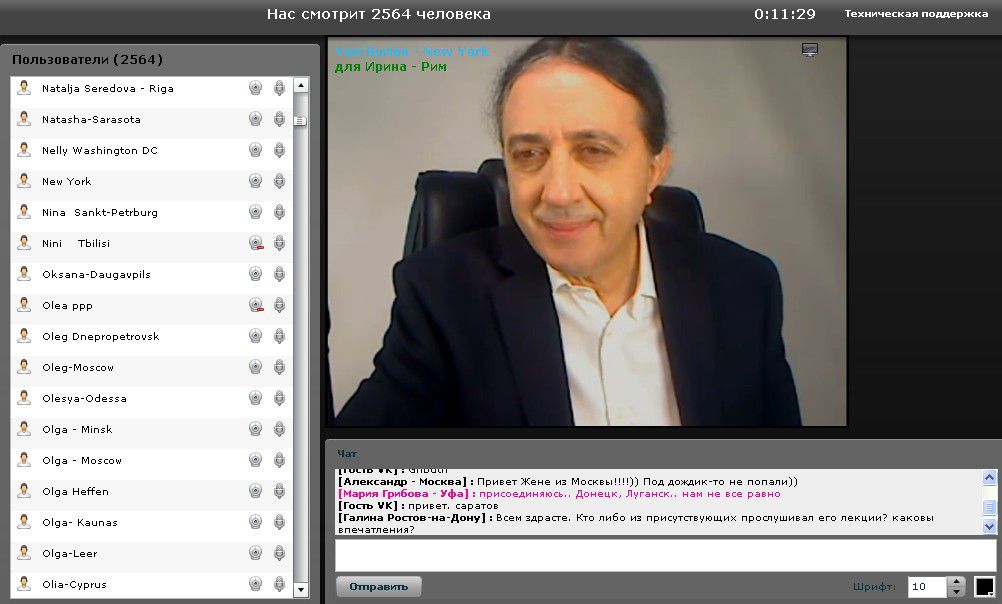Screen dimensions: 1002x604
Task: Click user list scrollbar up arrow
Action: tap(301, 85)
